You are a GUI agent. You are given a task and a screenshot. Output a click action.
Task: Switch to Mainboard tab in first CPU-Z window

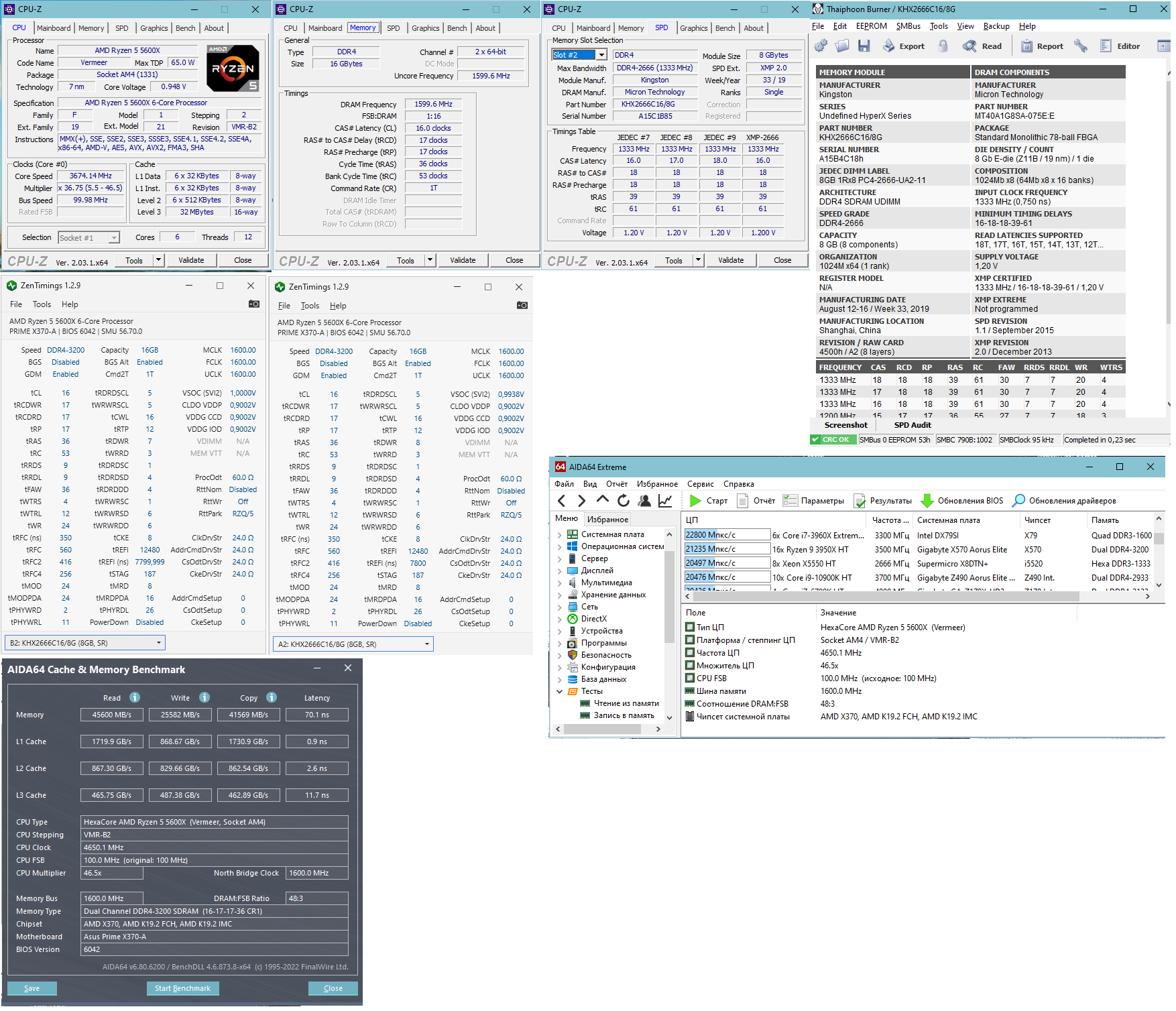pos(54,28)
